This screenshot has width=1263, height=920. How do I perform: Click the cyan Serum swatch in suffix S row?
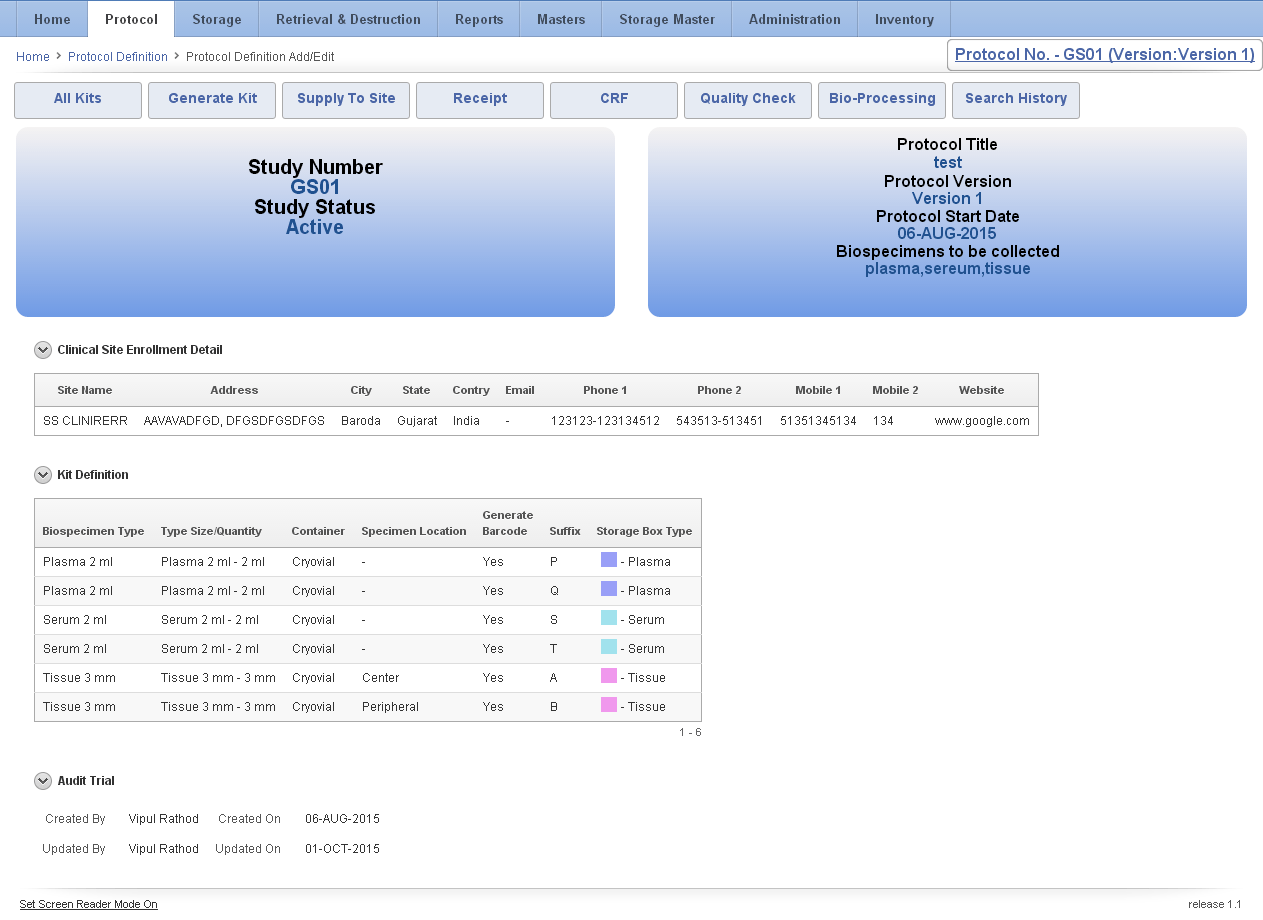[609, 619]
